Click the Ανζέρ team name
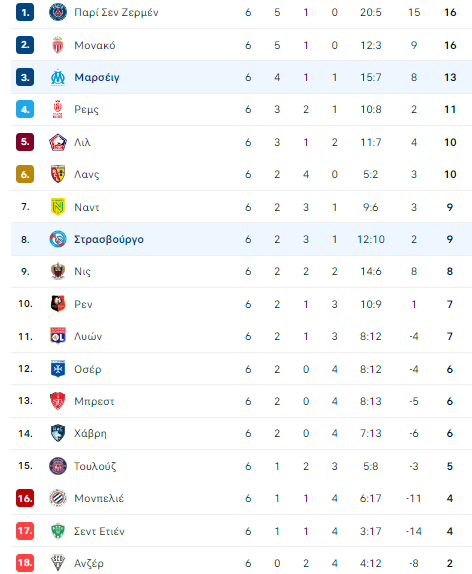 (x=89, y=563)
